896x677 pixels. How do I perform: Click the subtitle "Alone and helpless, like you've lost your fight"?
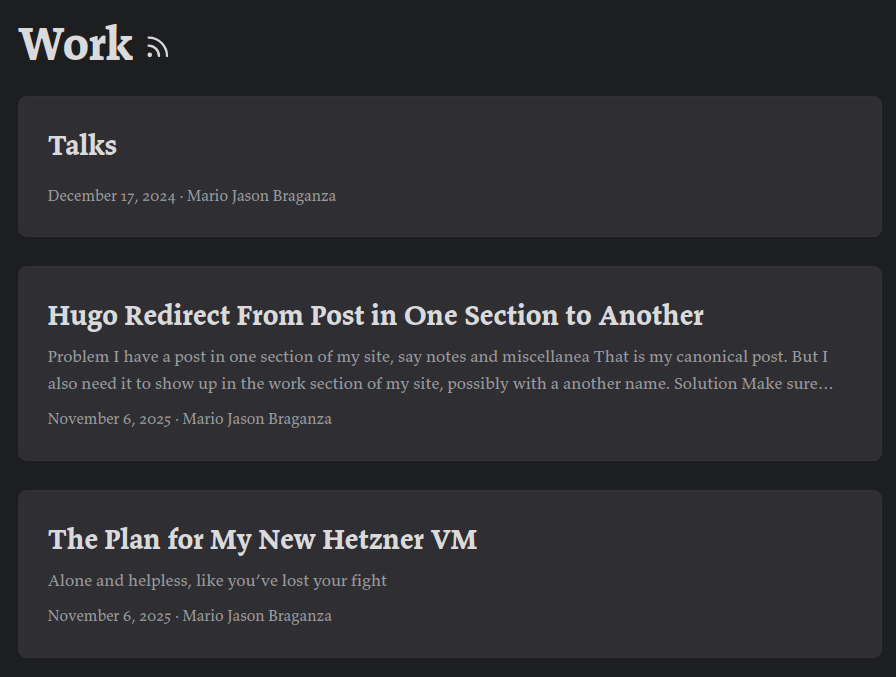coord(218,580)
